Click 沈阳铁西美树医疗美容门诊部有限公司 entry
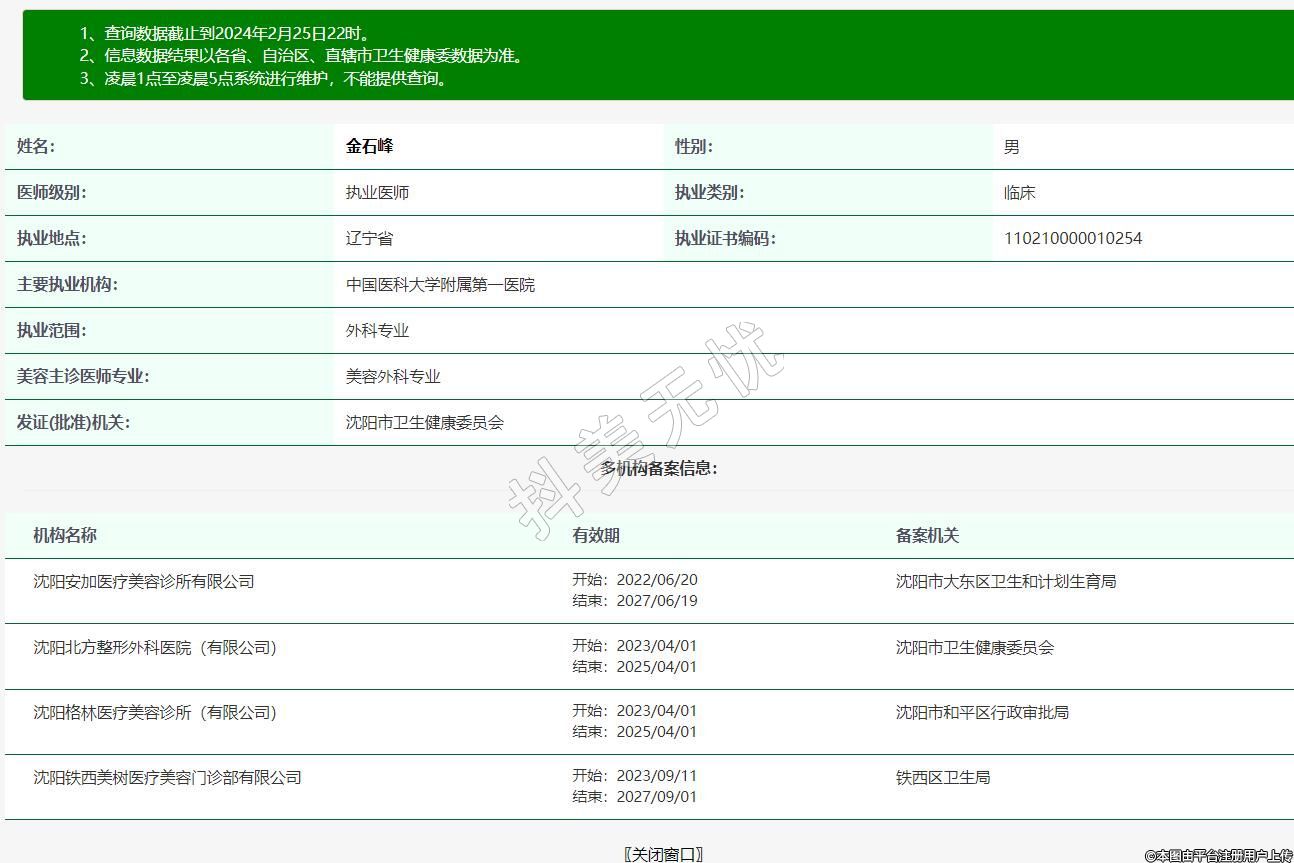 (x=167, y=777)
